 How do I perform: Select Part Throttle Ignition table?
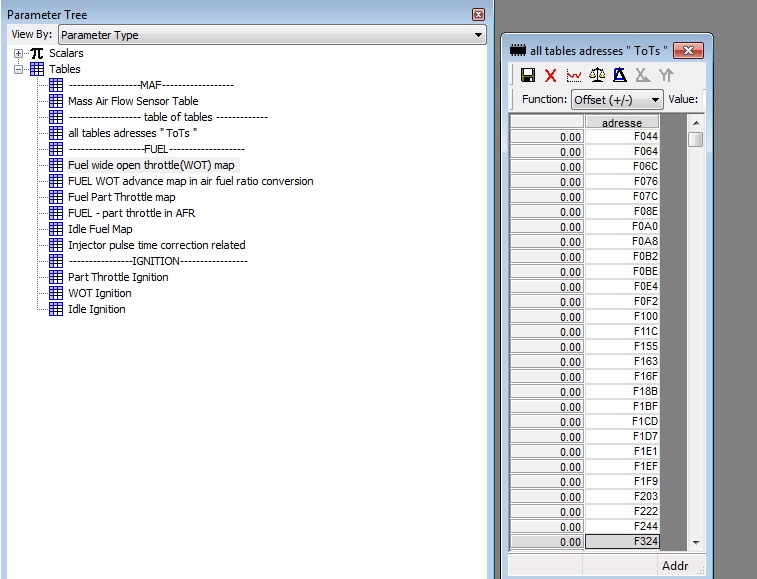click(118, 277)
